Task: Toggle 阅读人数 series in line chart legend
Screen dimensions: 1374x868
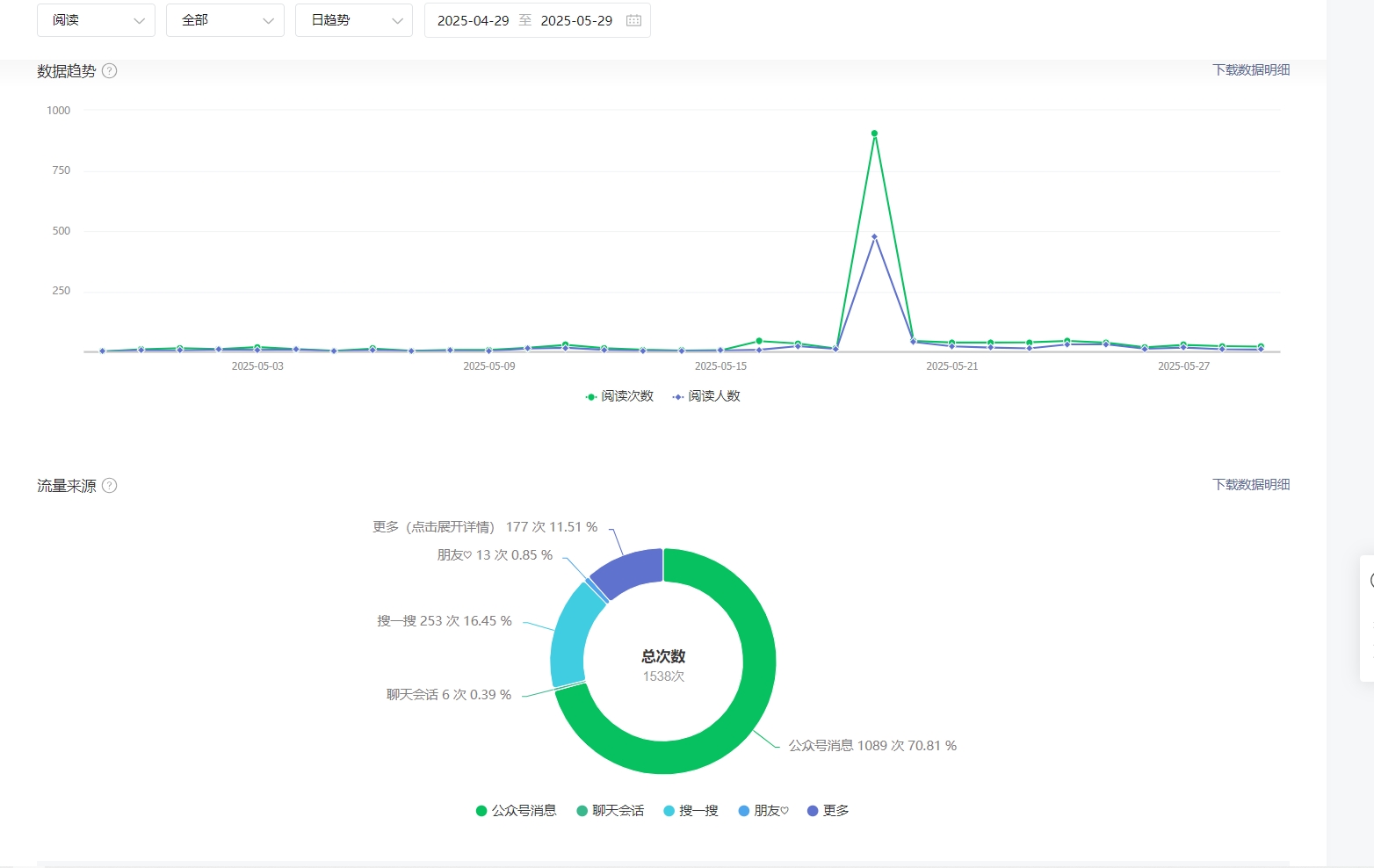Action: coord(706,396)
